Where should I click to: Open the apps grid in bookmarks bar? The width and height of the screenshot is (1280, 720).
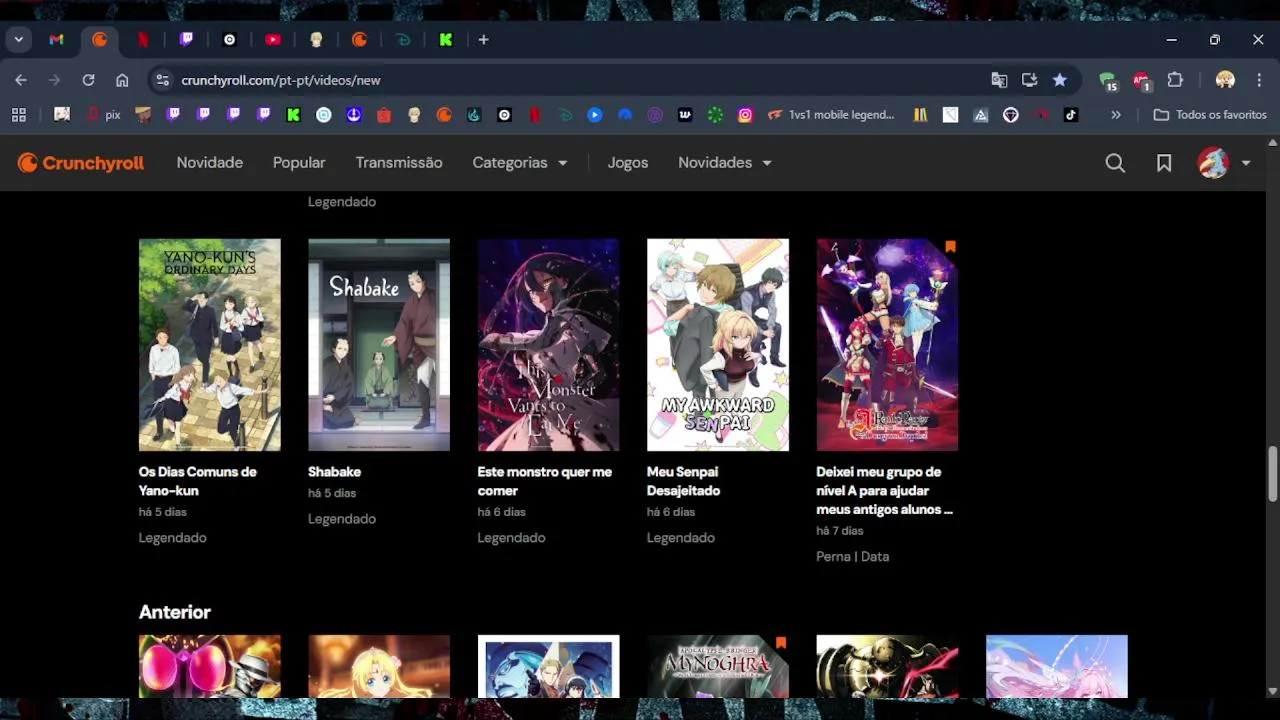pyautogui.click(x=18, y=115)
